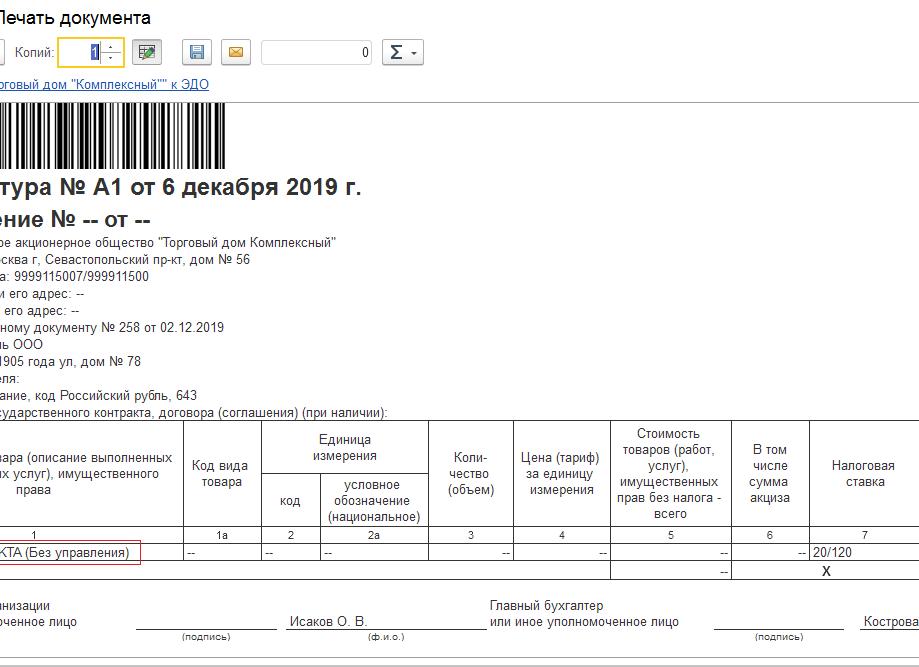
Task: Click the "Цена (тариф) за единицу измерения" header
Action: [x=561, y=474]
